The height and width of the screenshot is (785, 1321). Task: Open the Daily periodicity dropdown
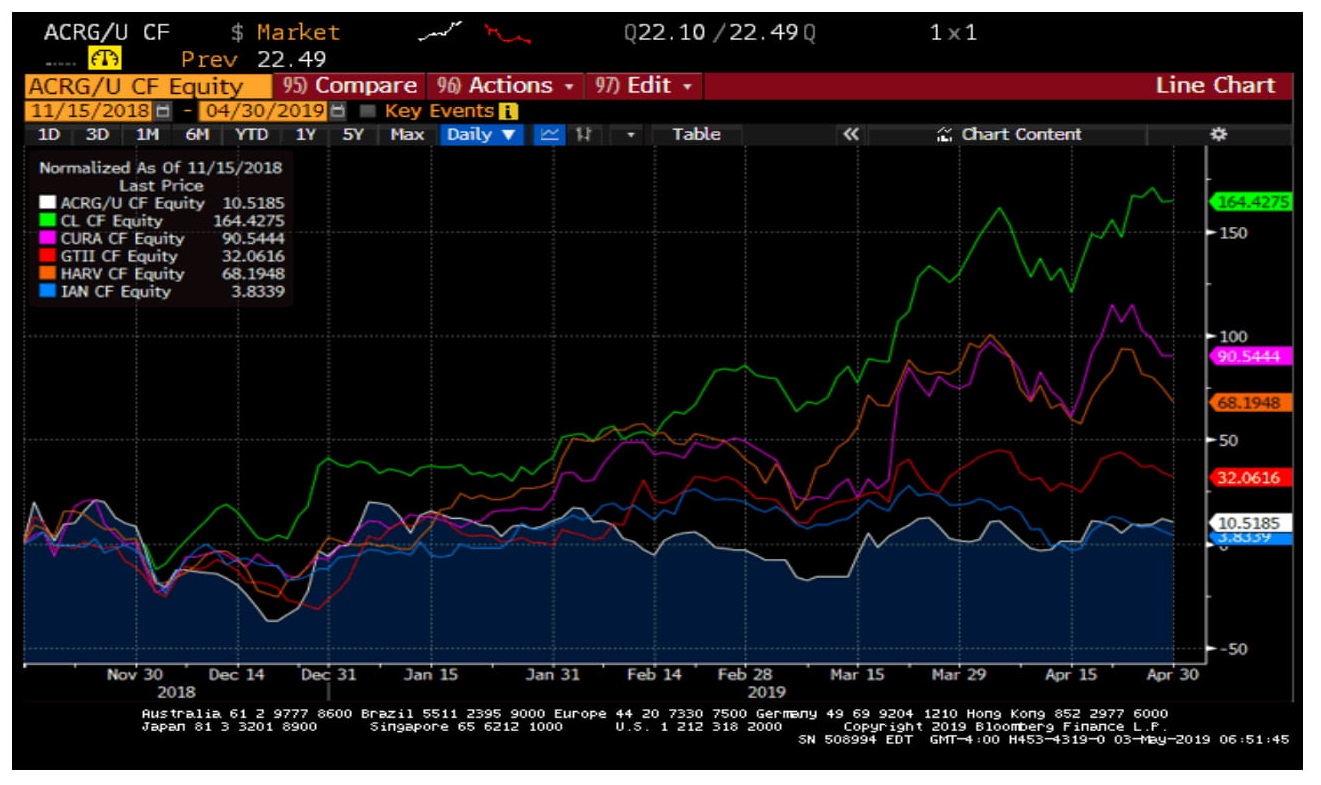click(x=481, y=134)
